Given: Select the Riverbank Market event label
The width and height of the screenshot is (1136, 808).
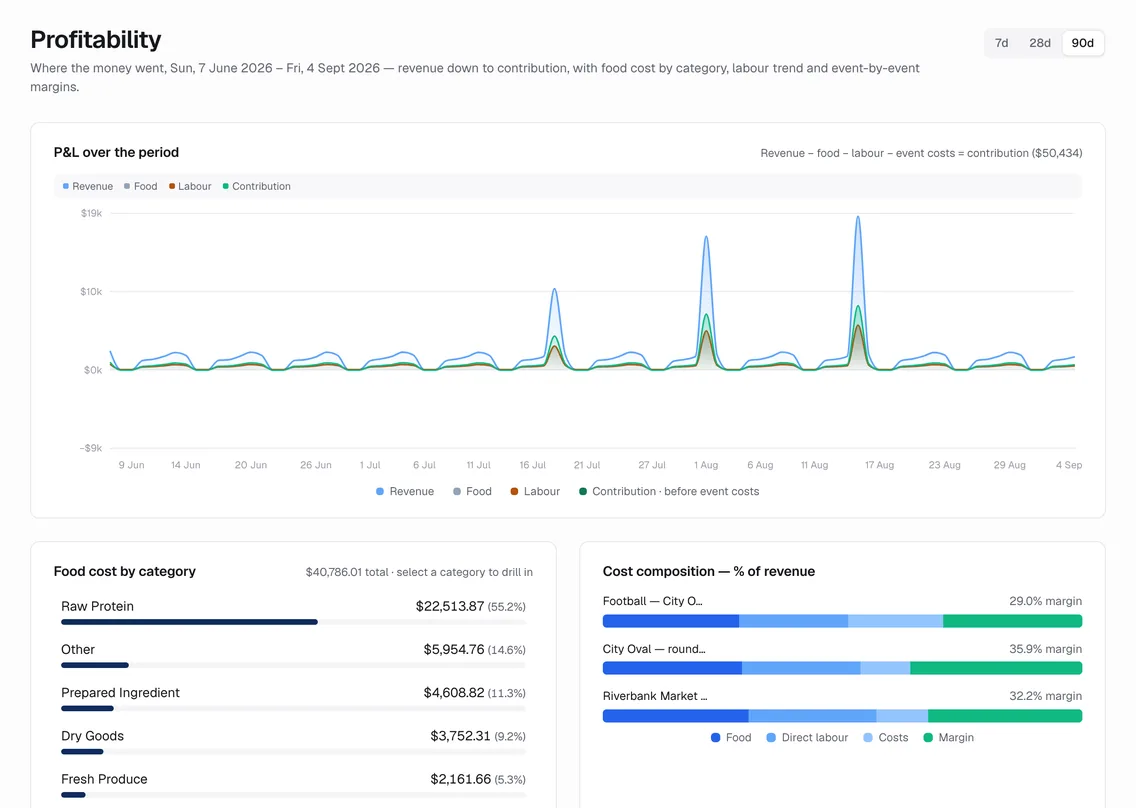Looking at the screenshot, I should [x=655, y=696].
